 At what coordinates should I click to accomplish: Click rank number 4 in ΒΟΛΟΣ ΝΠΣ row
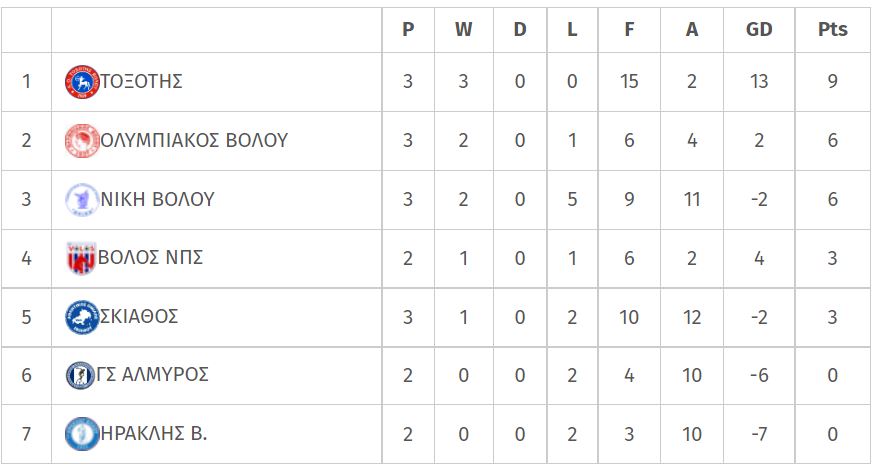26,259
